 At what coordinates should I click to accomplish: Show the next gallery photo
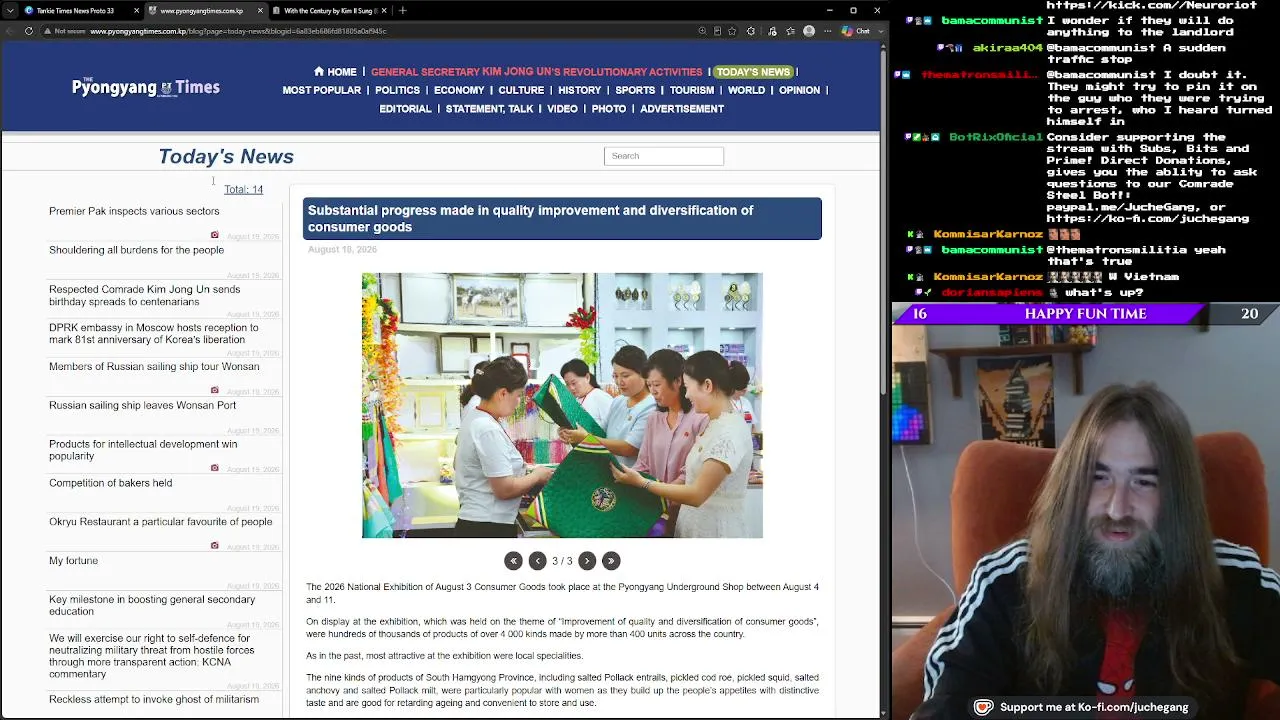click(x=587, y=561)
